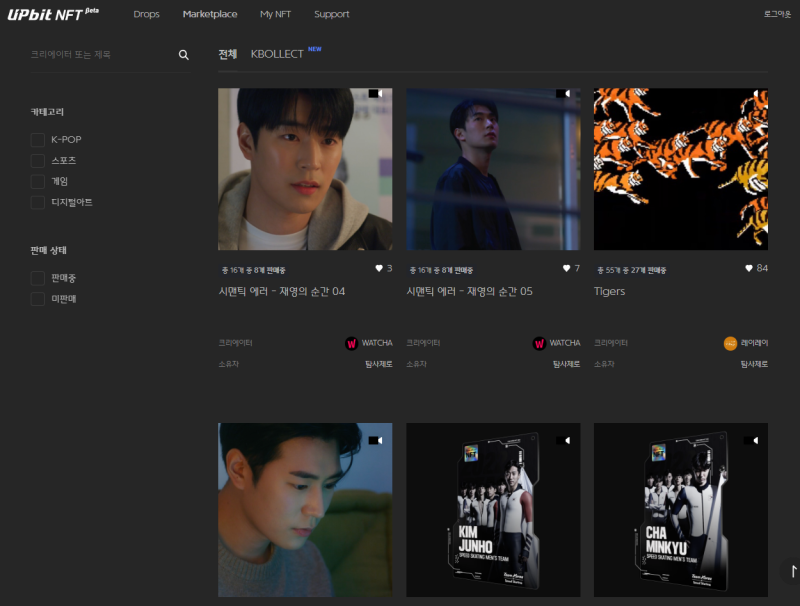Image resolution: width=800 pixels, height=606 pixels.
Task: Click the 로그아웃 link
Action: pos(777,14)
